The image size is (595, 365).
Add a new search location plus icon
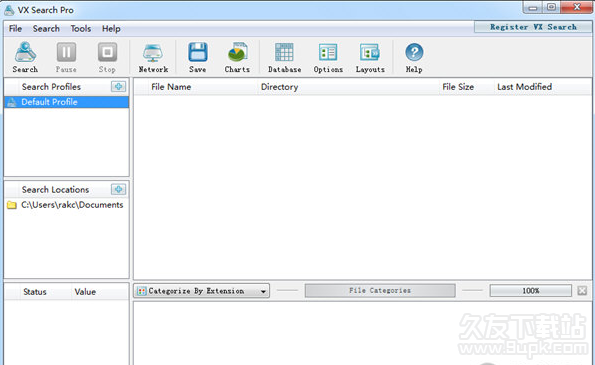coord(118,189)
